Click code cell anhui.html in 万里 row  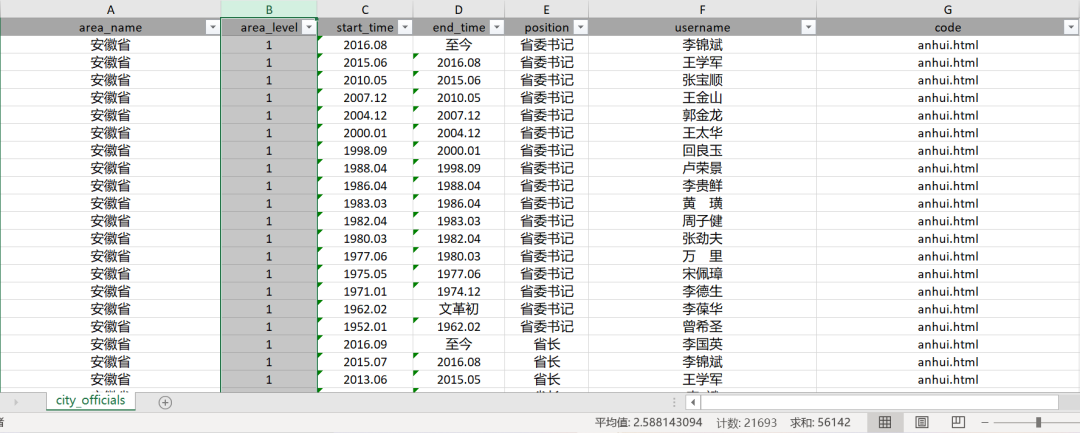[948, 256]
